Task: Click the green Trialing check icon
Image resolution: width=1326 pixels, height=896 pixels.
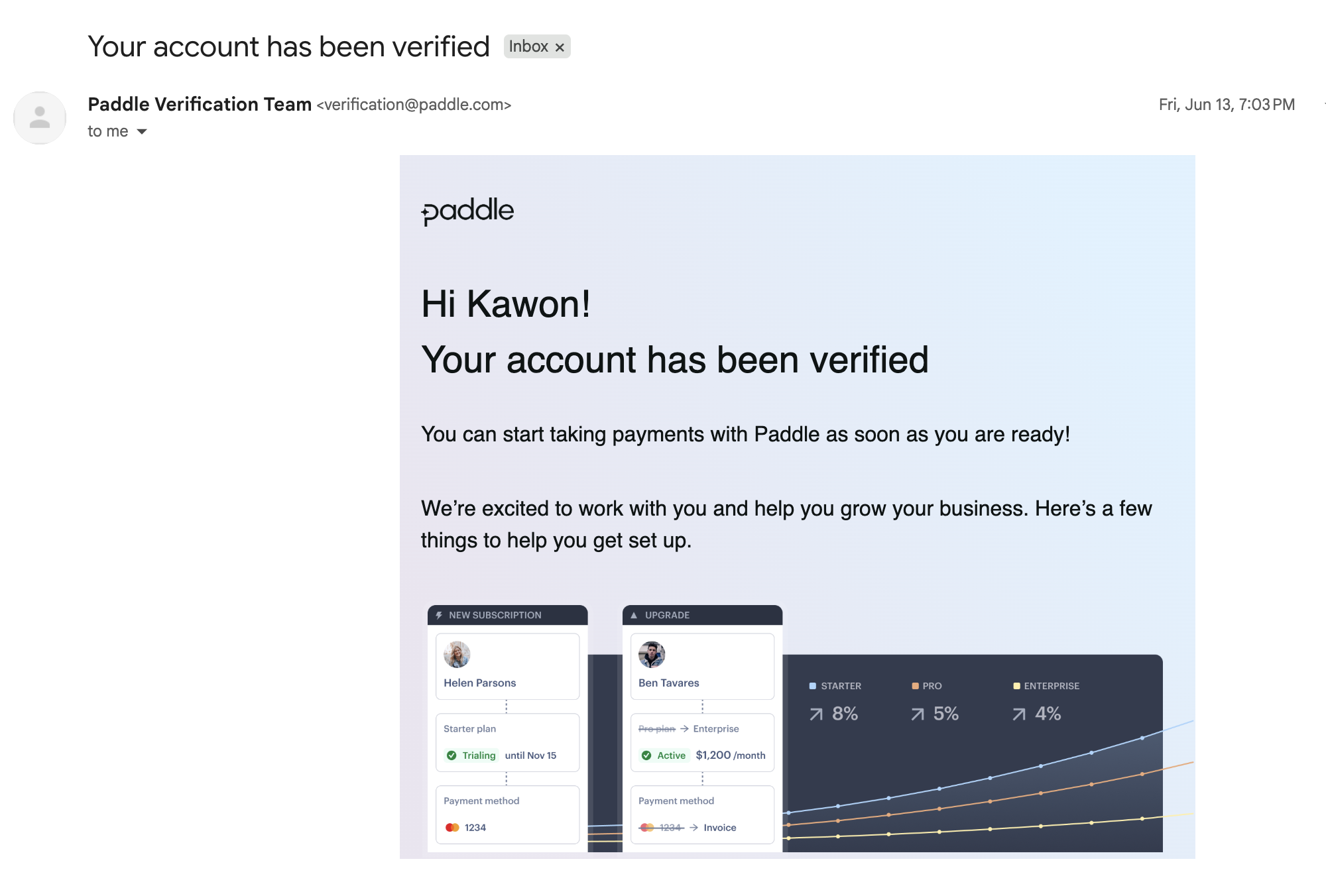Action: pyautogui.click(x=452, y=756)
